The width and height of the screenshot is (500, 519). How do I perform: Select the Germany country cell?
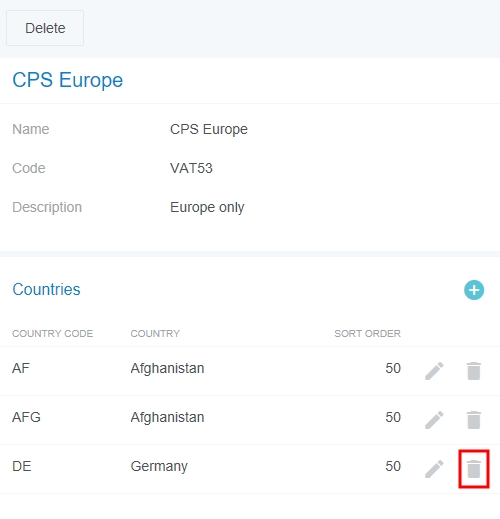pos(159,466)
